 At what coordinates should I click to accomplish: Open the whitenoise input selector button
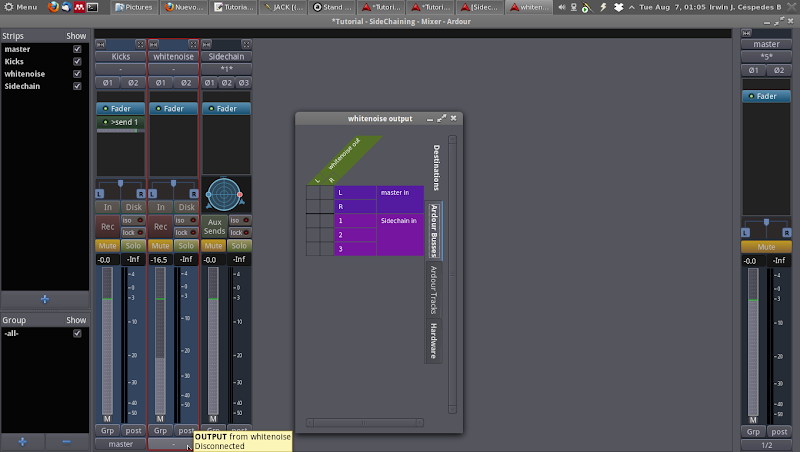click(x=173, y=69)
